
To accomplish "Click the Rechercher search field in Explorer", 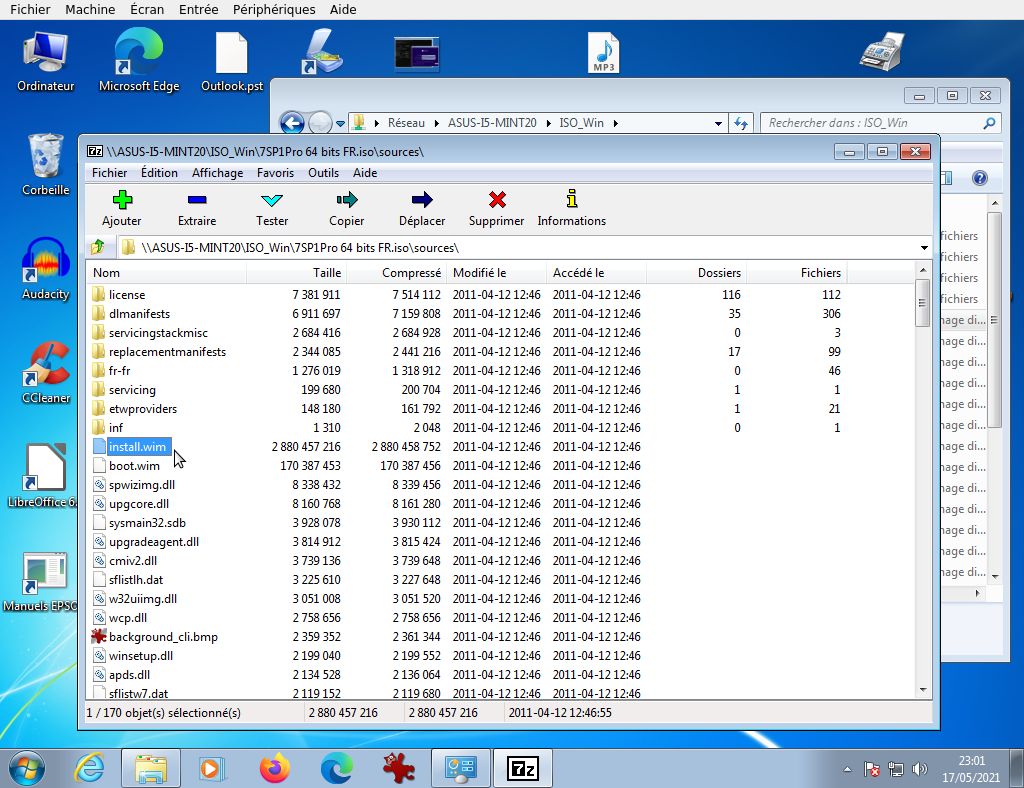I will point(870,124).
